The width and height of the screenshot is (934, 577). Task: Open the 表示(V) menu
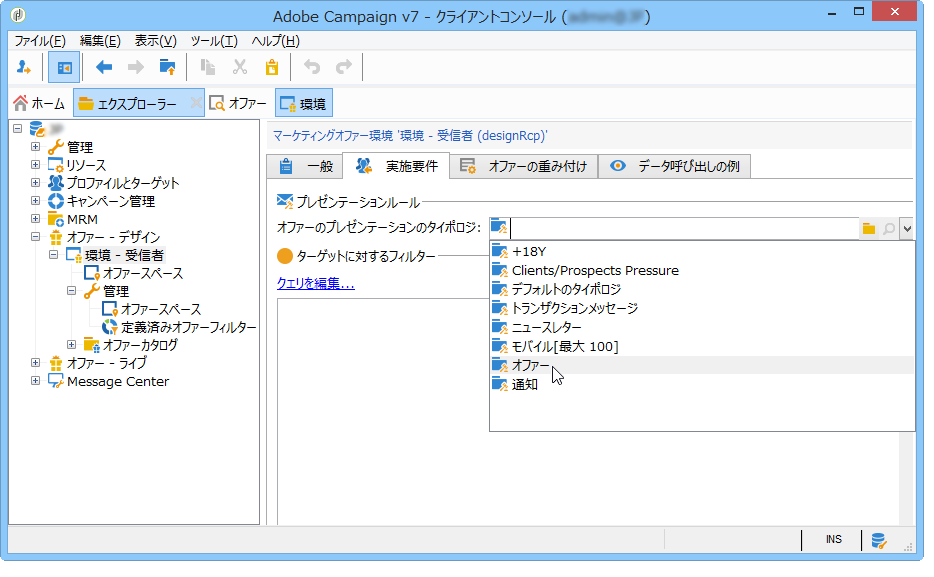(155, 40)
